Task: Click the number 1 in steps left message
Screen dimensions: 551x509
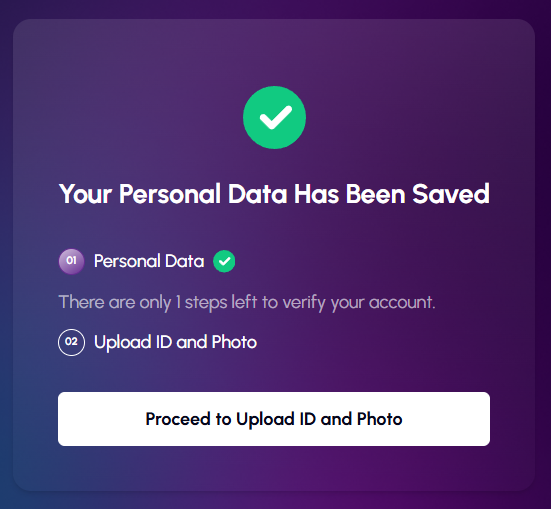Action: (179, 302)
